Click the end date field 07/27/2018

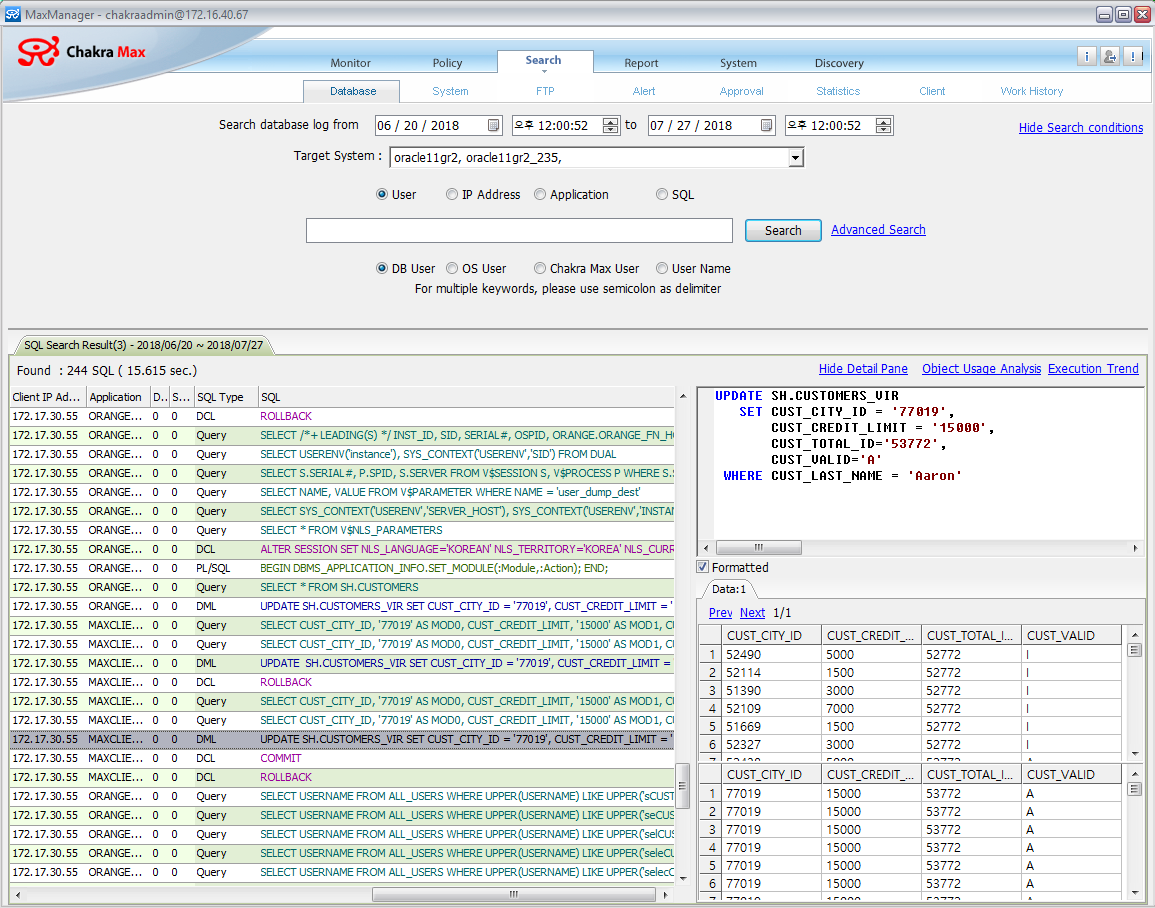(x=712, y=125)
